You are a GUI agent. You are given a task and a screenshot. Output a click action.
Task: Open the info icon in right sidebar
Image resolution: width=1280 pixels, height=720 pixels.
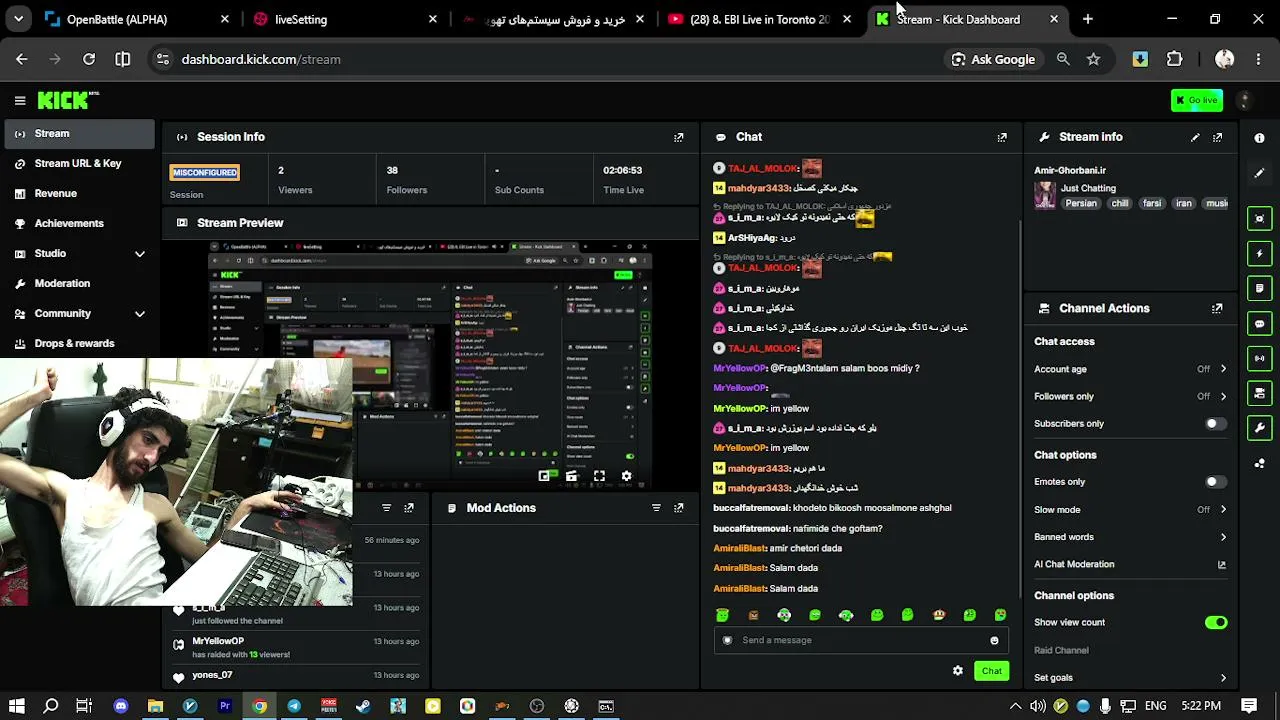(1260, 138)
